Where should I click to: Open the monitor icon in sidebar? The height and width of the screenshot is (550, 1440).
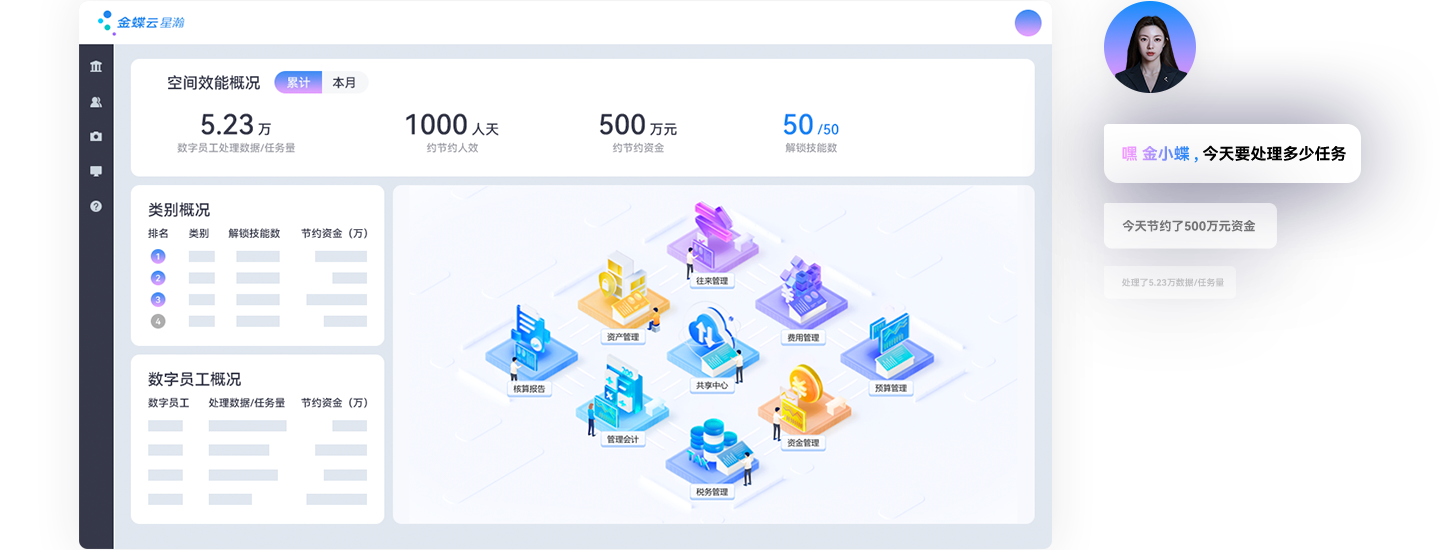pos(96,171)
